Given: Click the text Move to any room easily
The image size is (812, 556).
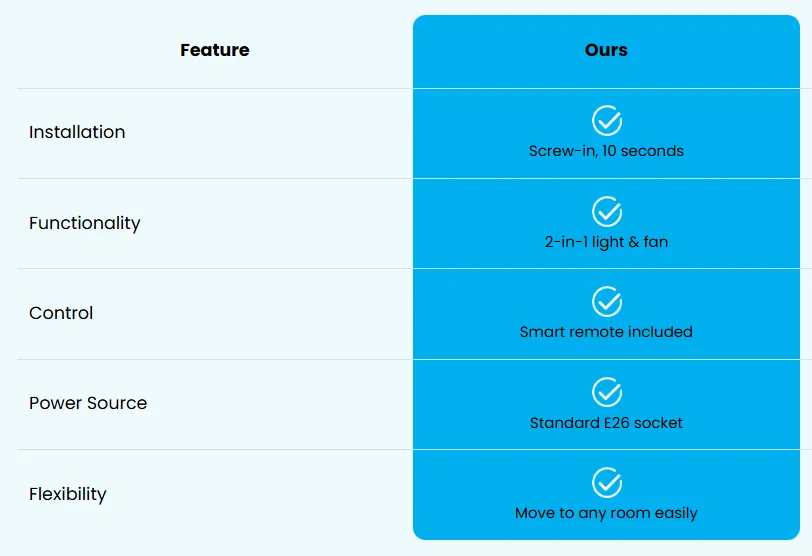Looking at the screenshot, I should point(606,513).
